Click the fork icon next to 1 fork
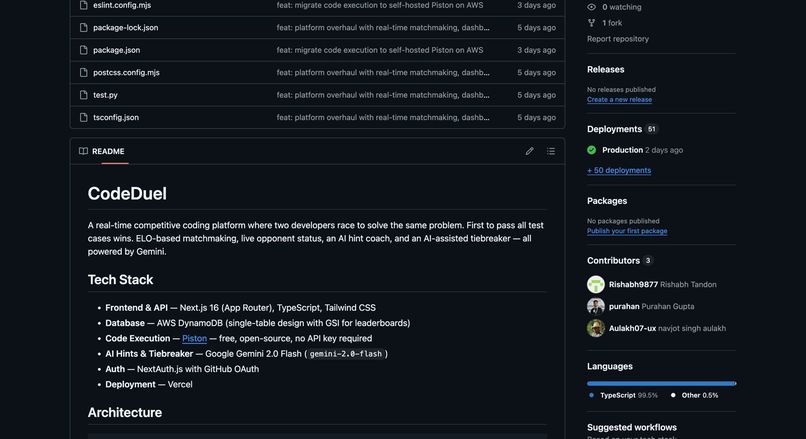Viewport: 806px width, 439px height. tap(592, 23)
